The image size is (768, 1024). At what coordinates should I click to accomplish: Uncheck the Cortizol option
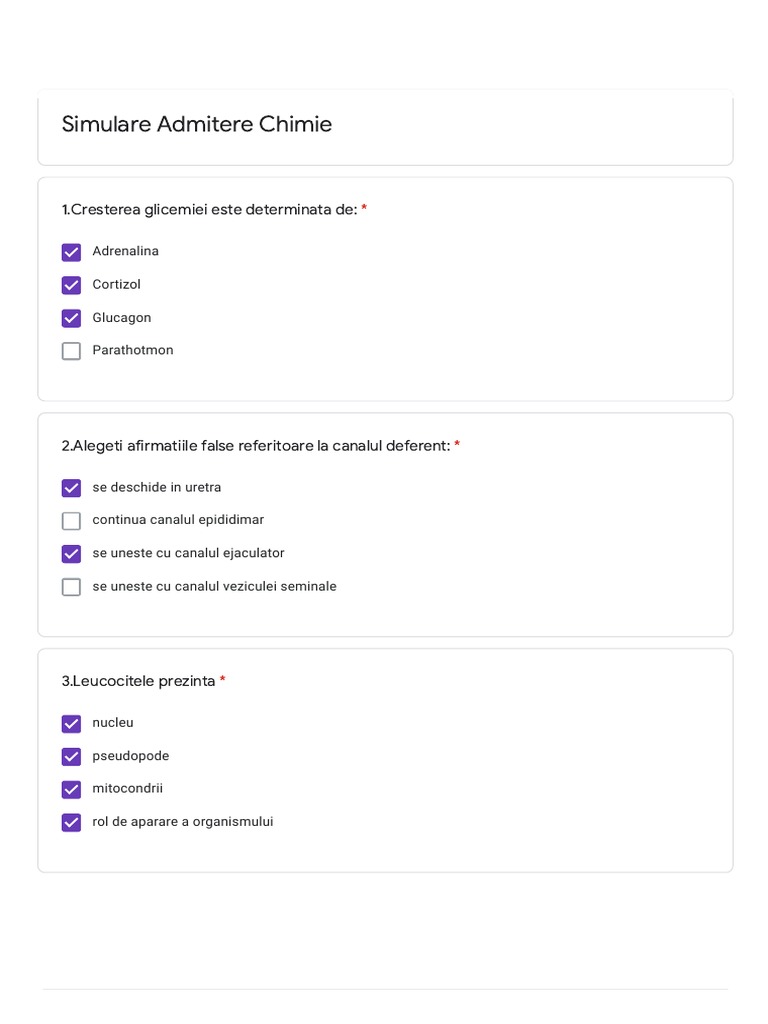point(71,285)
